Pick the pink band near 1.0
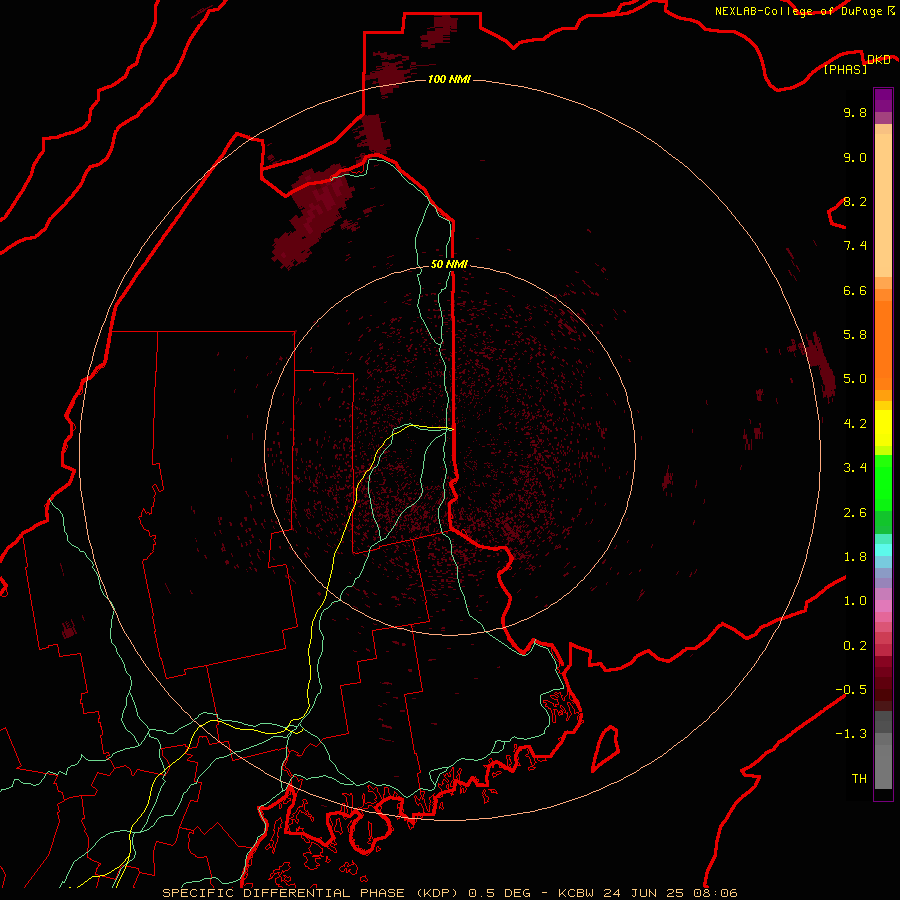Screen dimensions: 900x900 (883, 606)
